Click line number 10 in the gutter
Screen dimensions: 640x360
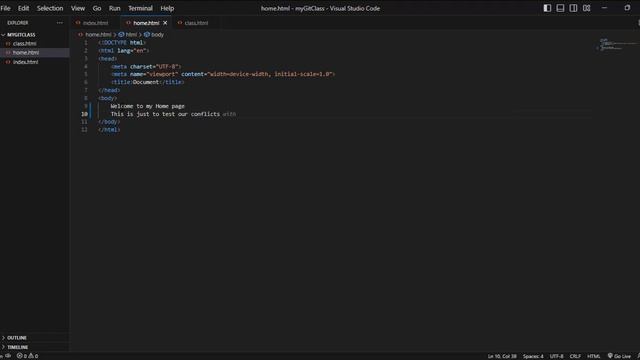[84, 114]
